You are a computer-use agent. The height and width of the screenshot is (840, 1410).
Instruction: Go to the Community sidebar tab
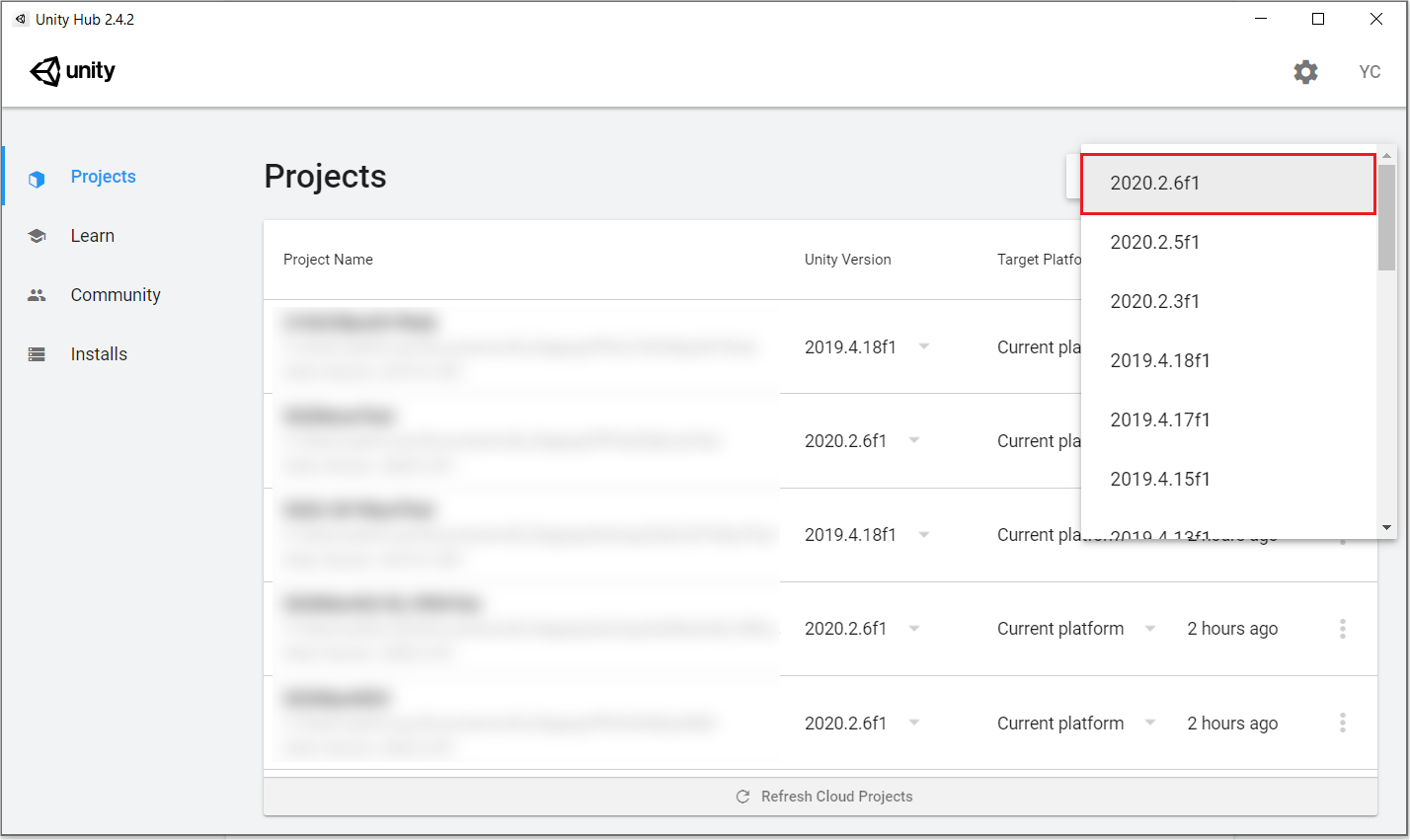pyautogui.click(x=116, y=295)
